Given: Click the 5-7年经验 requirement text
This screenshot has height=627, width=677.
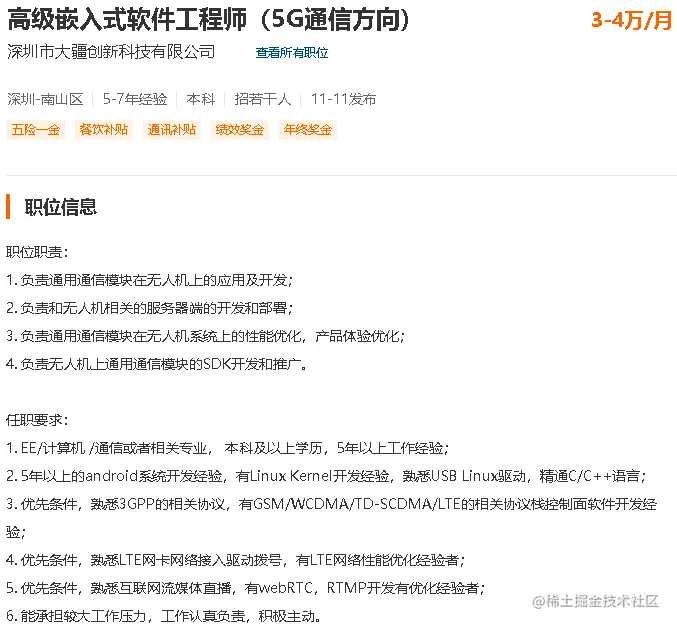Looking at the screenshot, I should coord(135,99).
